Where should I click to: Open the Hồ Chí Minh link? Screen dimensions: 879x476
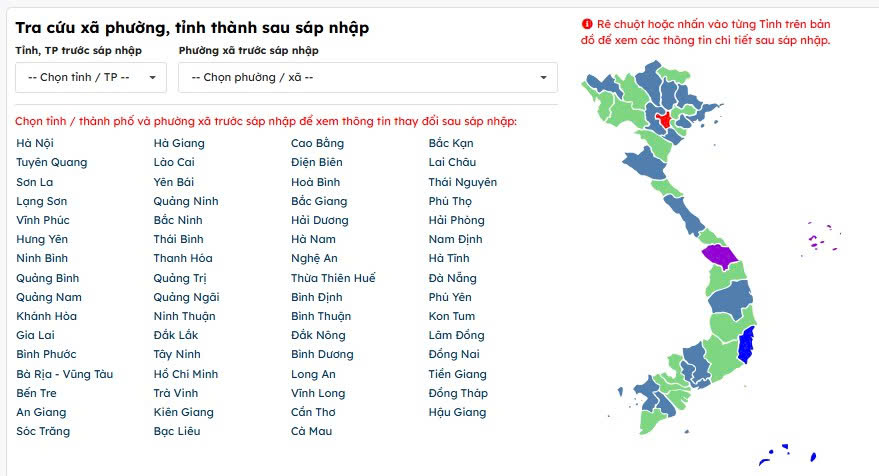[186, 374]
